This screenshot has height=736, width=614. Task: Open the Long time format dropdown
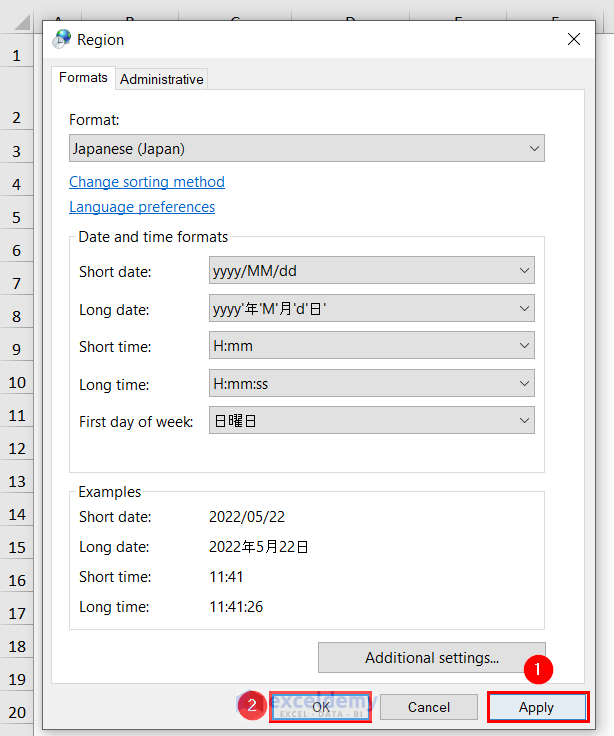click(x=372, y=383)
